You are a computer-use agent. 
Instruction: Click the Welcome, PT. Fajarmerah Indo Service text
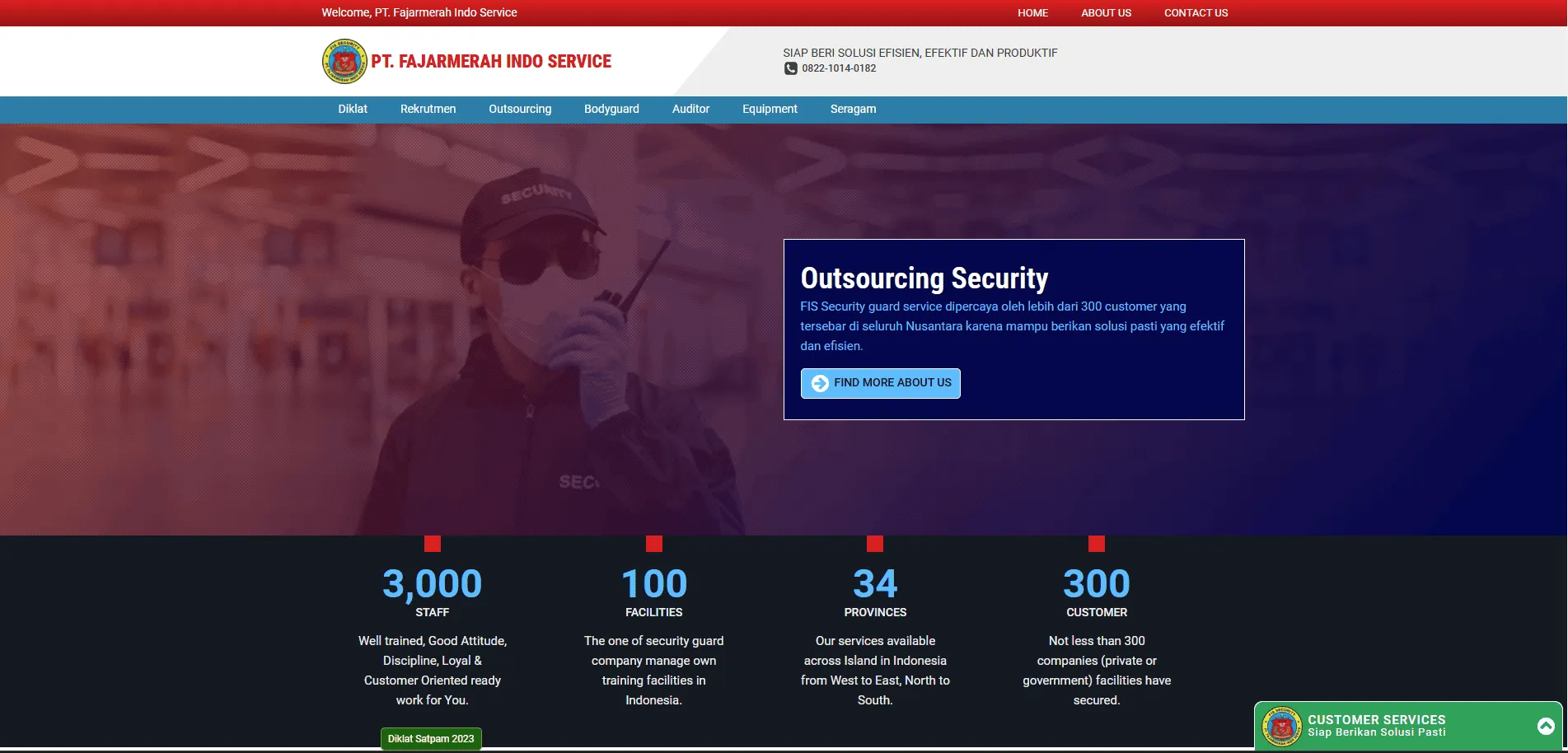click(419, 13)
